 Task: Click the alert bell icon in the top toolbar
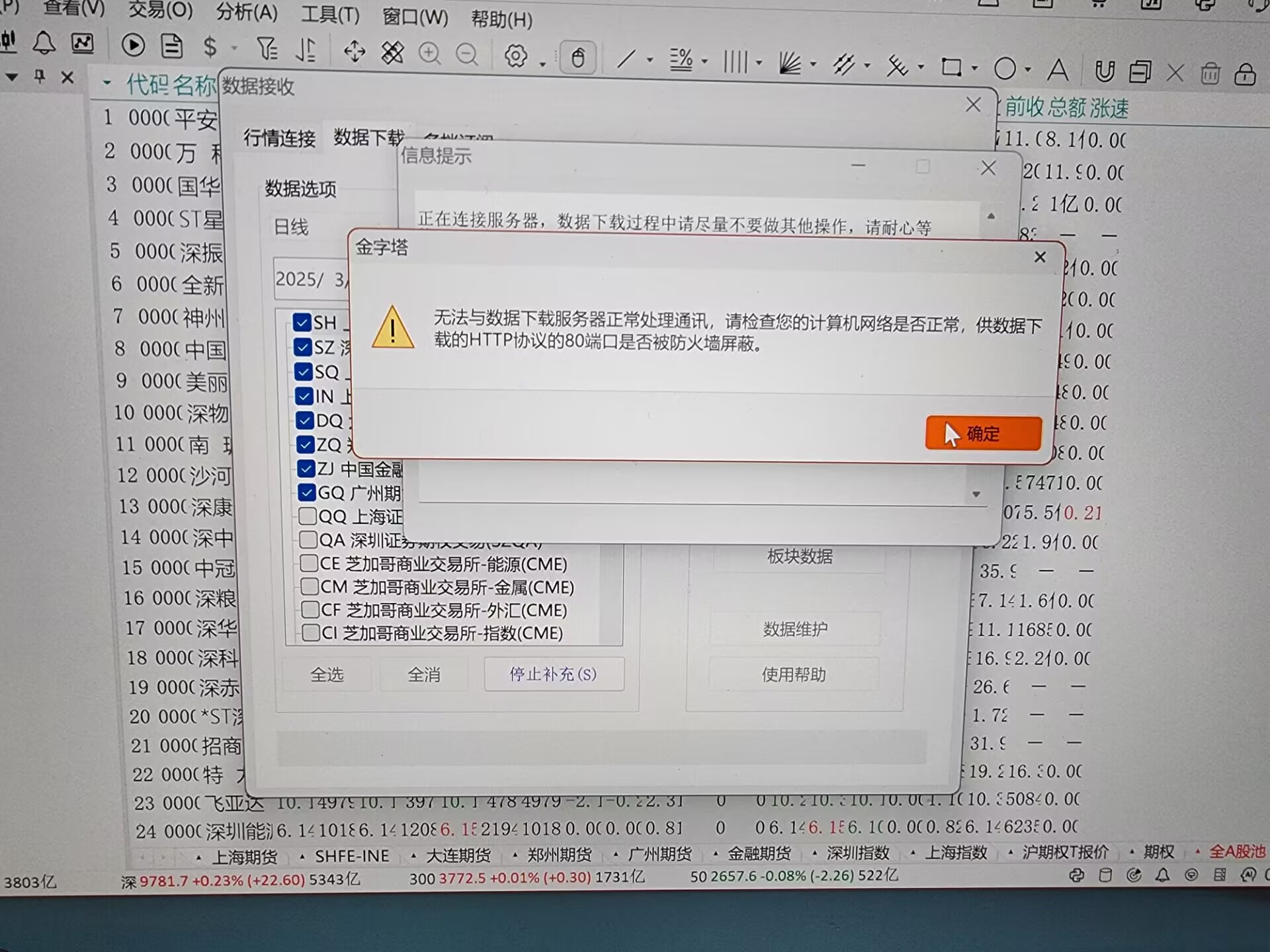(x=44, y=43)
